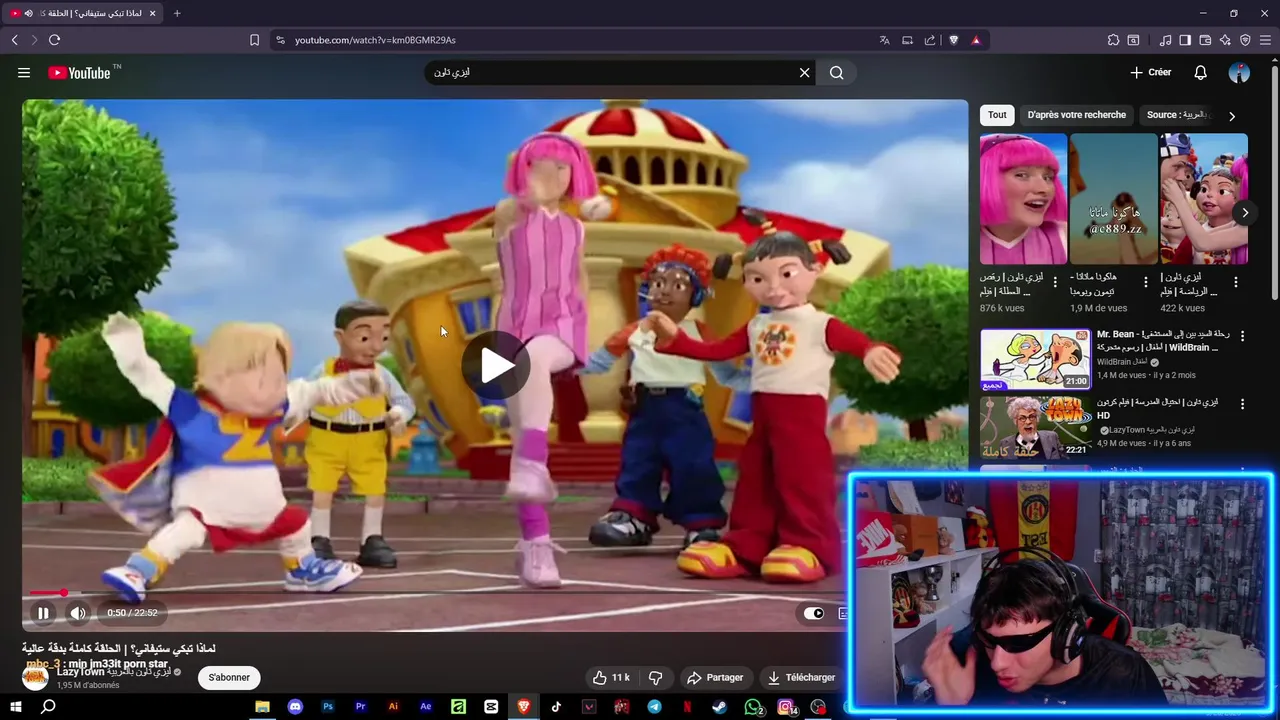Viewport: 1280px width, 720px height.
Task: Click the YouTube search magnifier button
Action: (x=837, y=73)
